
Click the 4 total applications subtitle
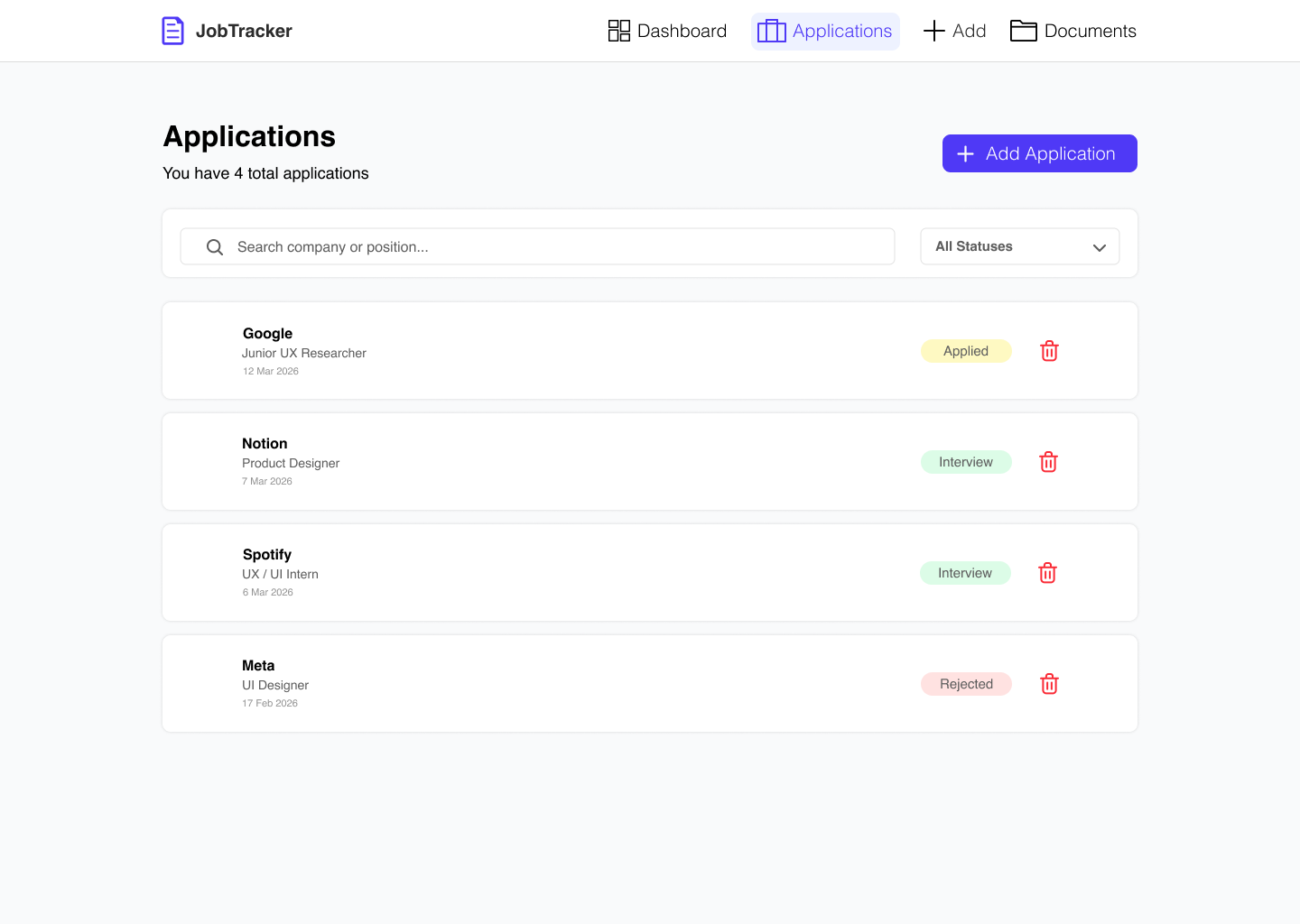265,173
